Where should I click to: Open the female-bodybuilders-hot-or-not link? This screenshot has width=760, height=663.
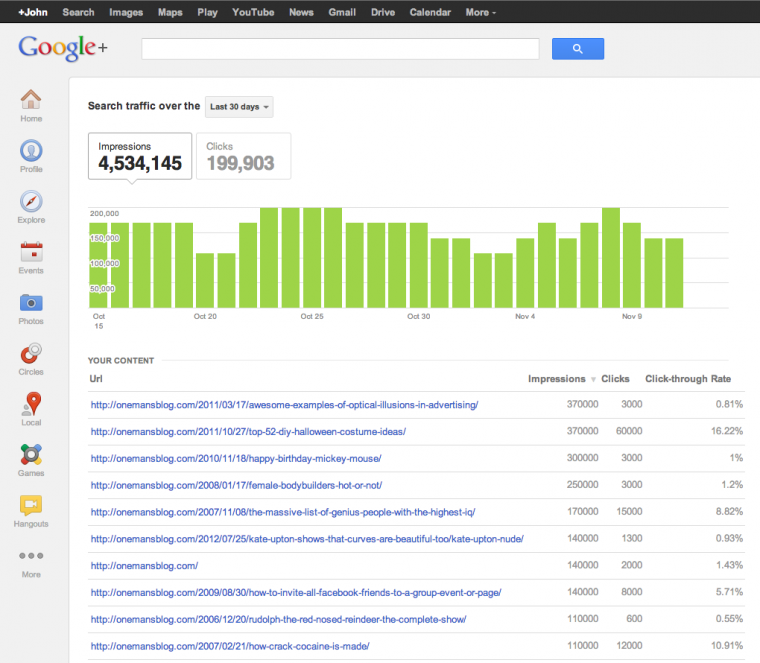237,485
